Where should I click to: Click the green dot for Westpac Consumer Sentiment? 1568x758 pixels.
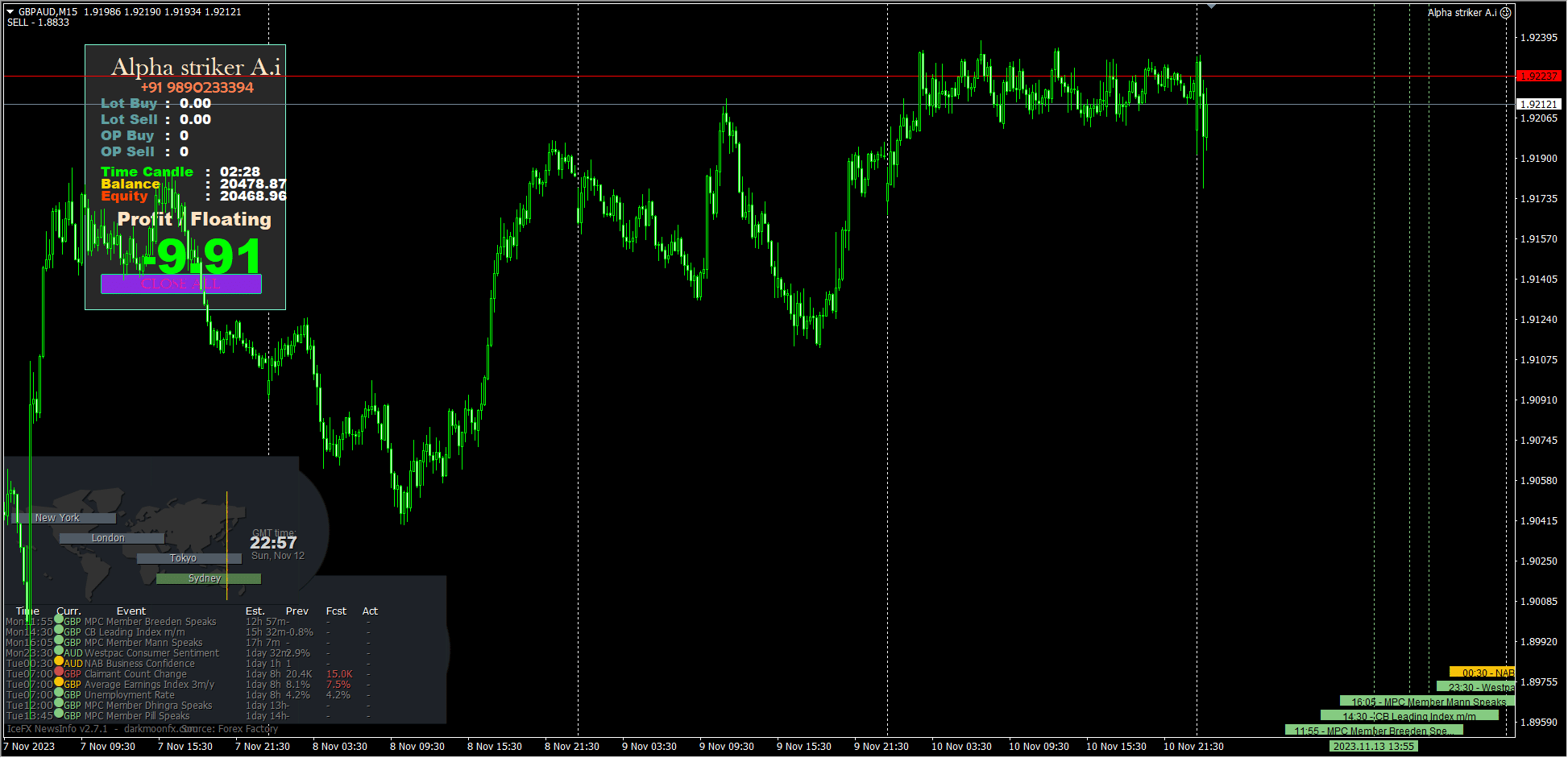coord(59,651)
